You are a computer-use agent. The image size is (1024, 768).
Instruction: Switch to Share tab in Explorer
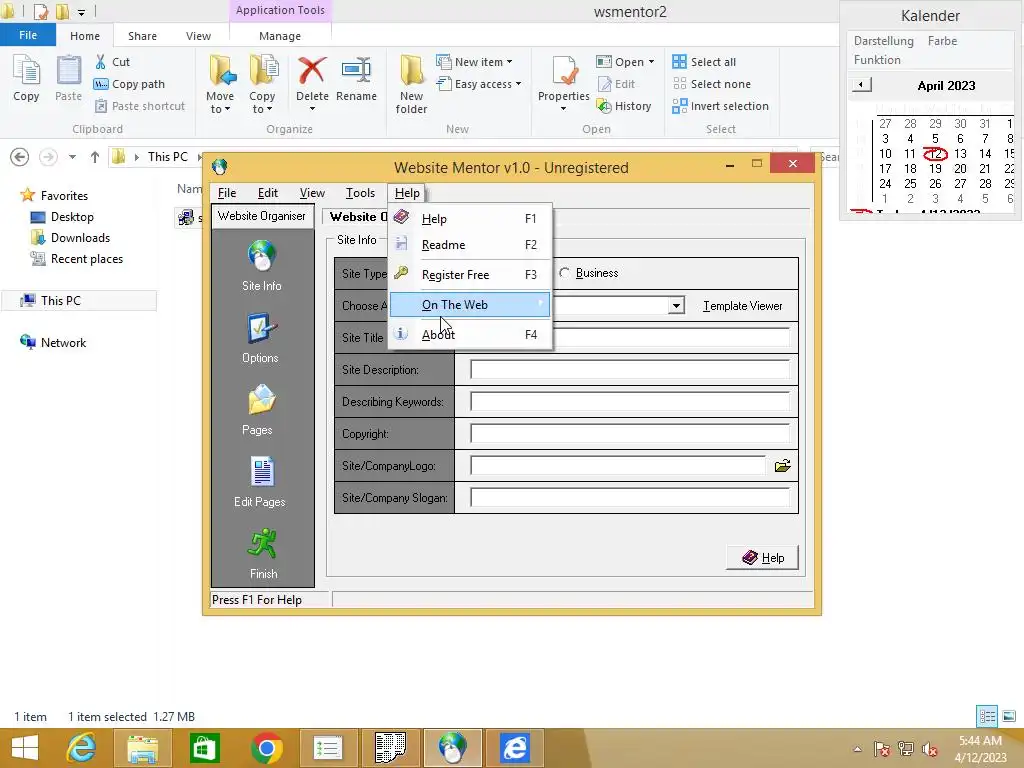pyautogui.click(x=142, y=36)
